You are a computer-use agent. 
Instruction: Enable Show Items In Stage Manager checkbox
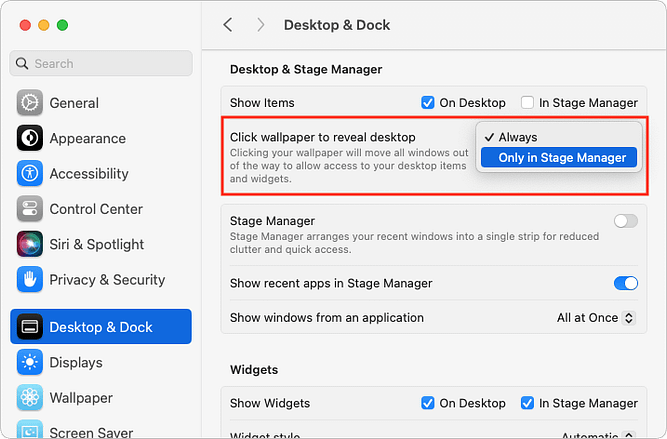527,103
